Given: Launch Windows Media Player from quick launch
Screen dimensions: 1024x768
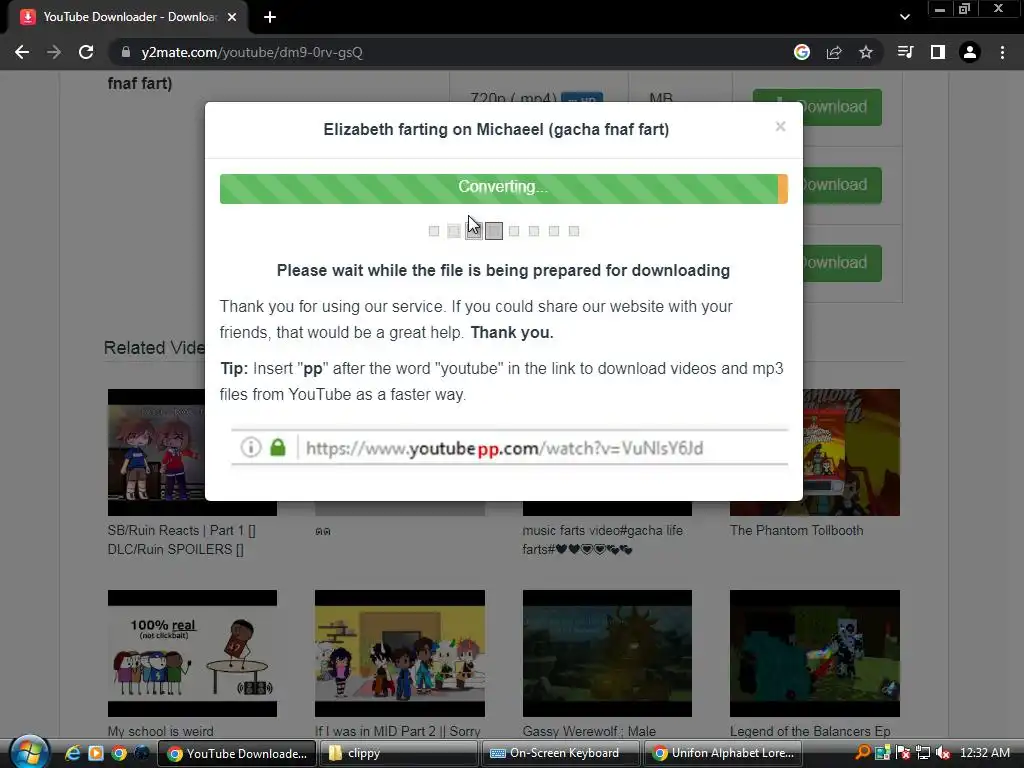Looking at the screenshot, I should coord(95,753).
